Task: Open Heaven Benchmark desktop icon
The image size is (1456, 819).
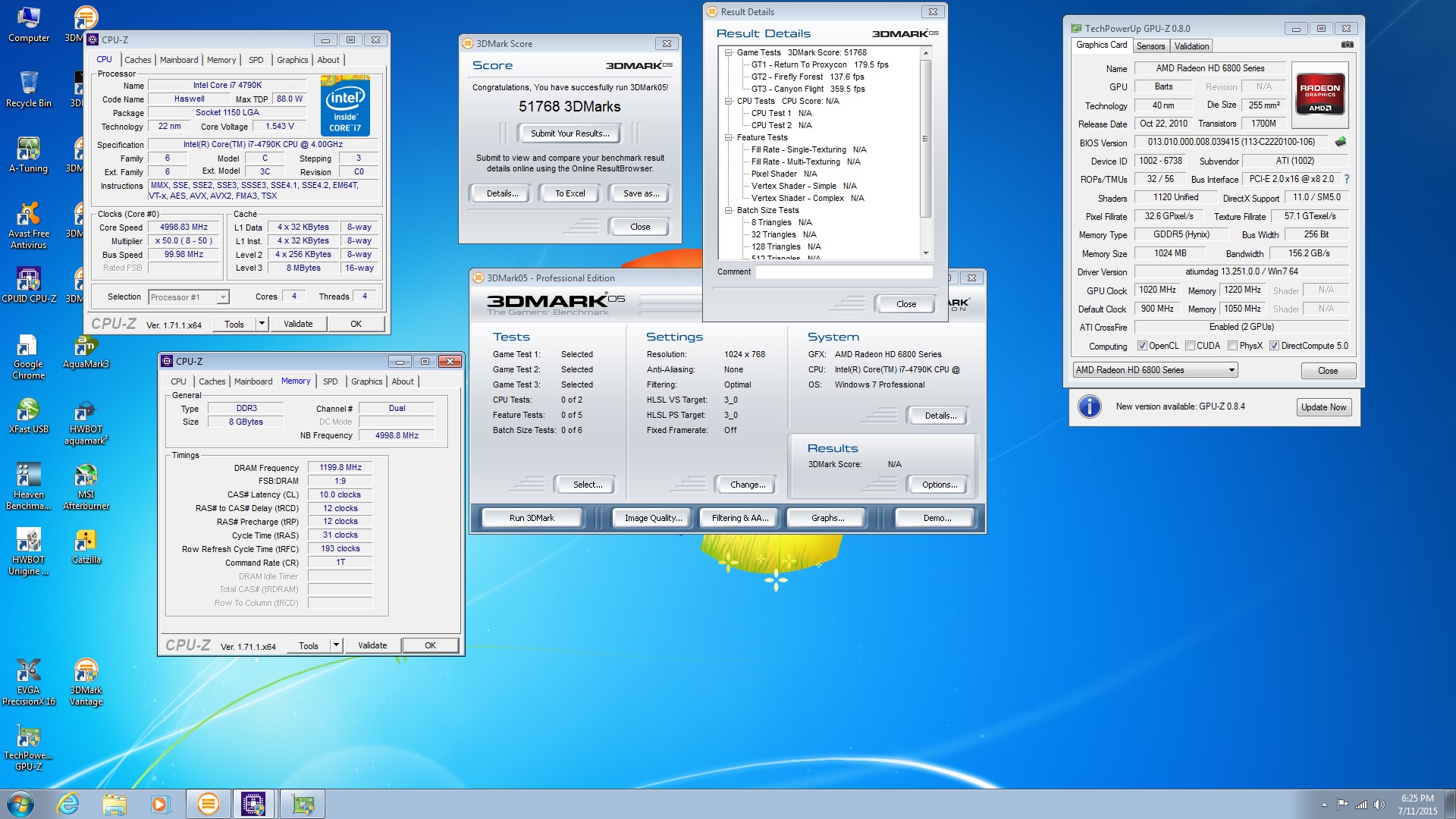Action: tap(29, 486)
